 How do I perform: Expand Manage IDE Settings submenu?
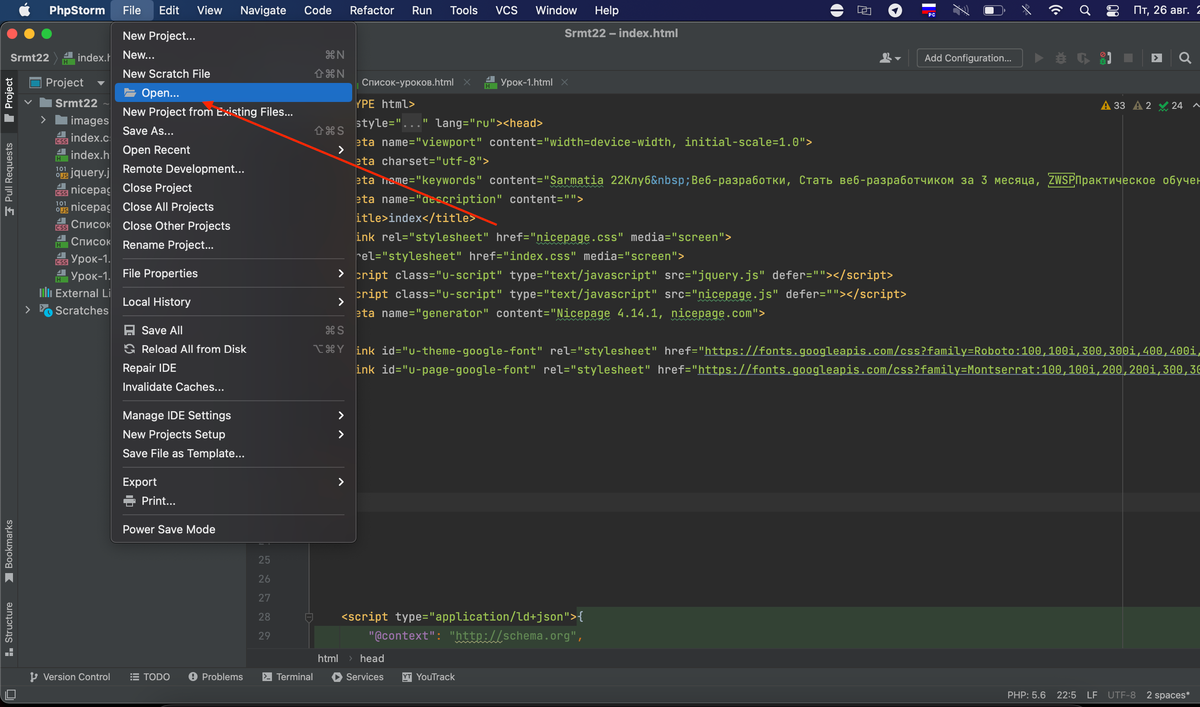(233, 415)
